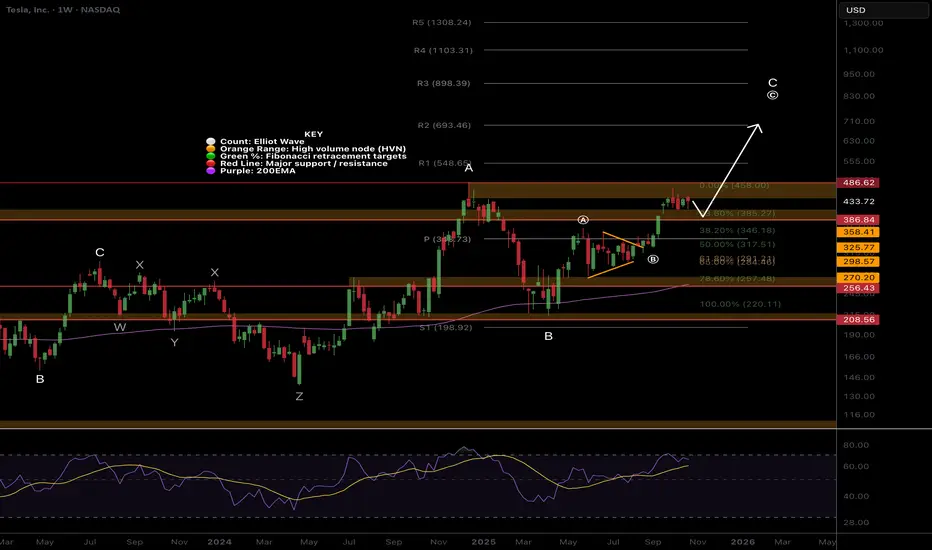This screenshot has height=550, width=932.
Task: Click the 950.00 price axis label
Action: coord(859,74)
